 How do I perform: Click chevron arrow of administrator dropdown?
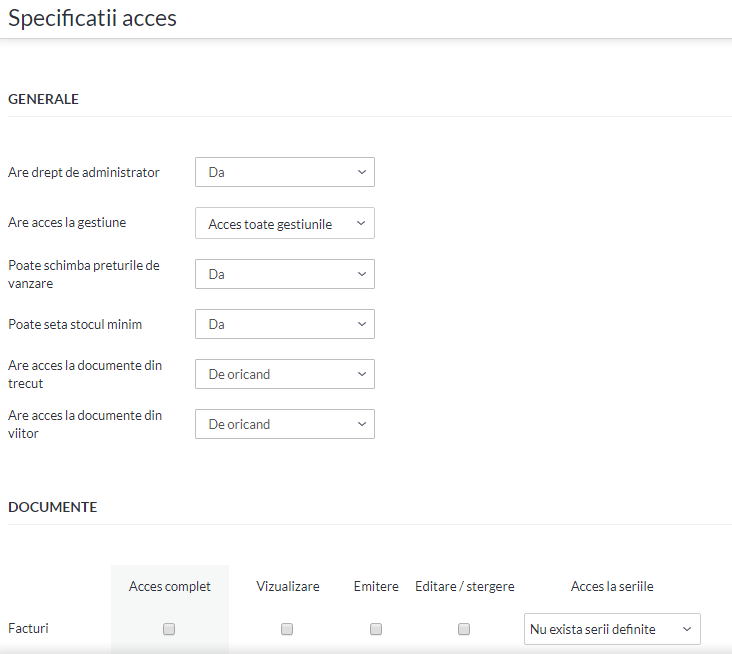click(x=362, y=172)
